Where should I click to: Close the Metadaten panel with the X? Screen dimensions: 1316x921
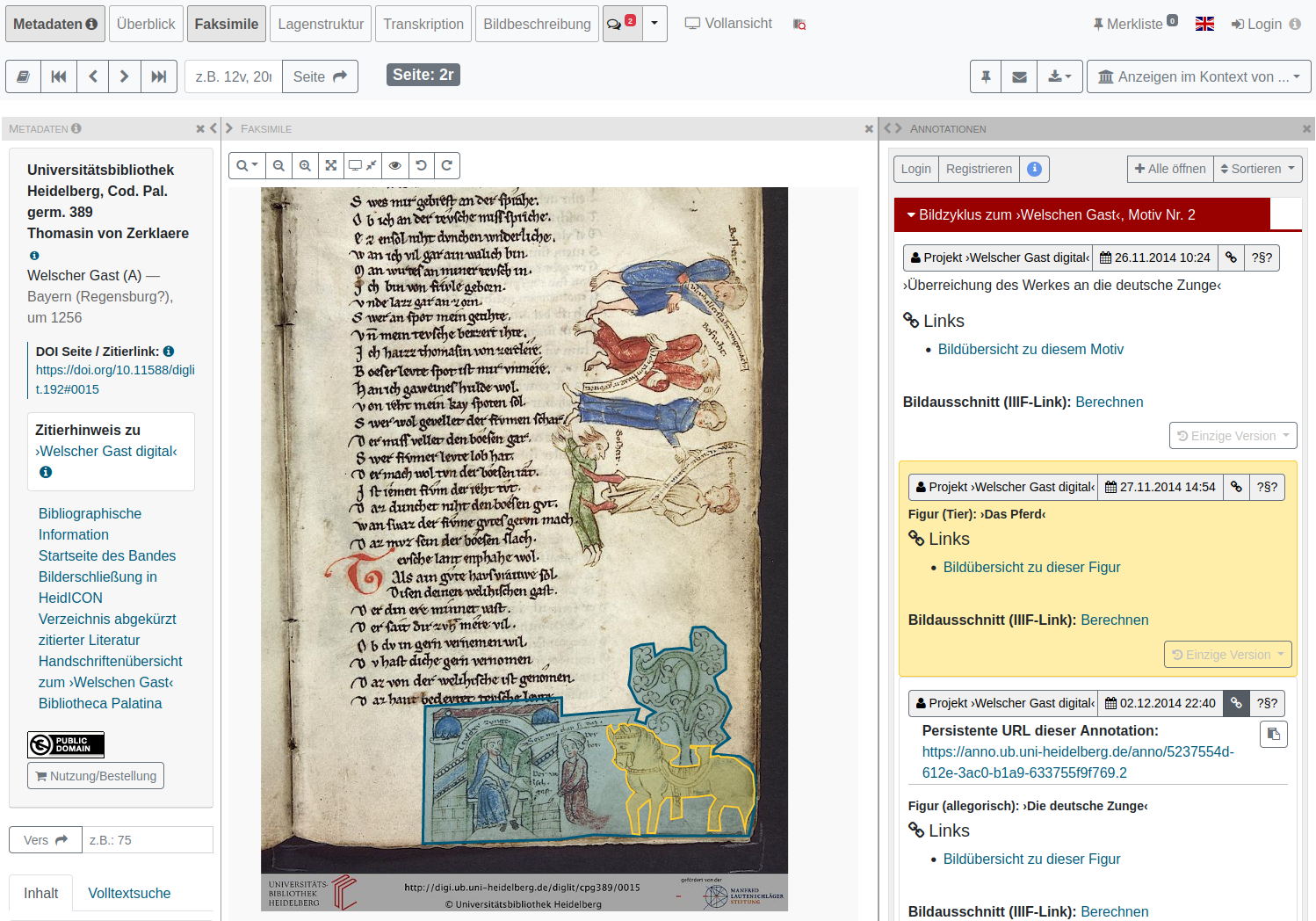point(200,128)
